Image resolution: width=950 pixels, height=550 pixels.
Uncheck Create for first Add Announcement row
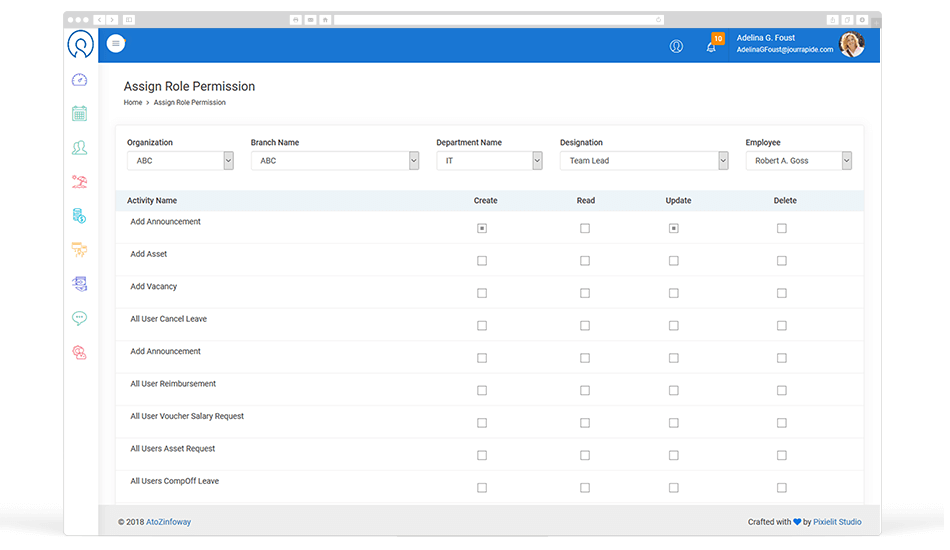point(482,228)
